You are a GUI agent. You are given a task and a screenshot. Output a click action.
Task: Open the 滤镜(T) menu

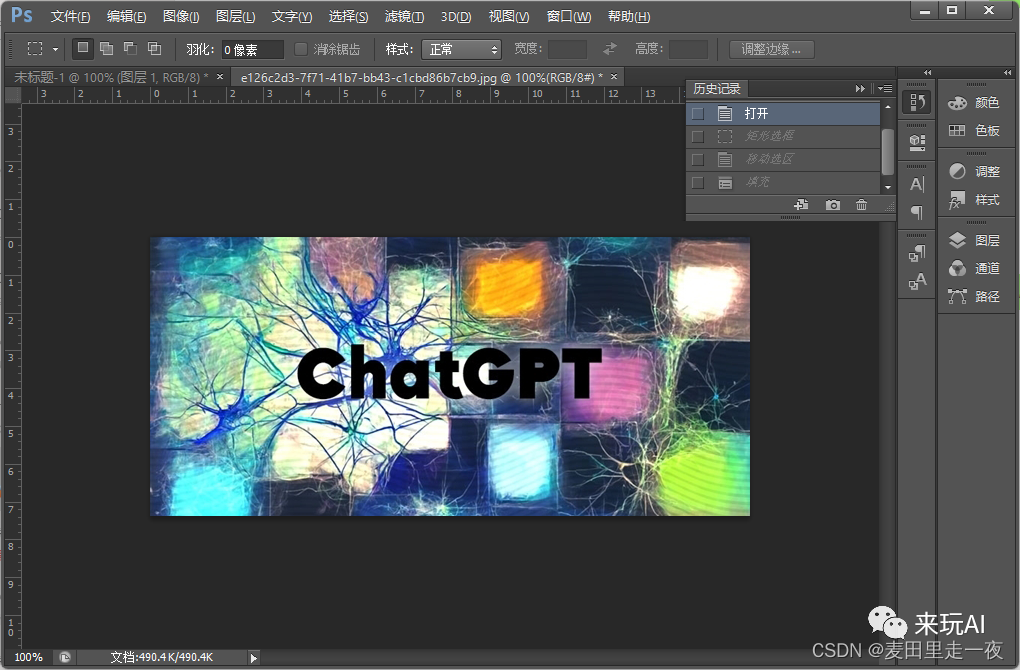[404, 16]
